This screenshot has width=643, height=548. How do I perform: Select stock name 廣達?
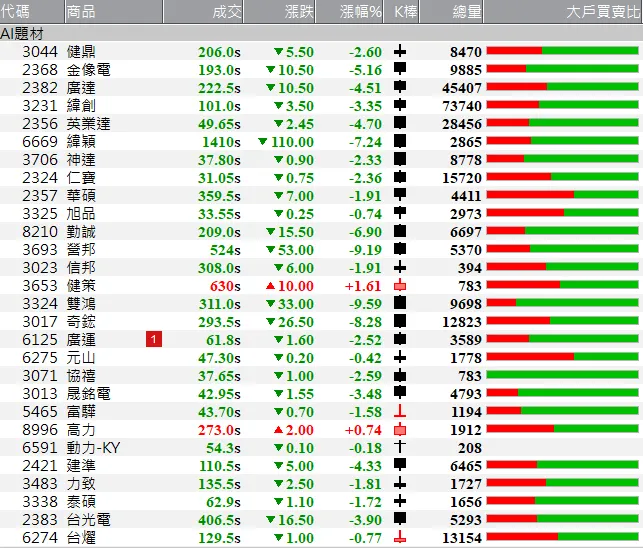click(81, 88)
